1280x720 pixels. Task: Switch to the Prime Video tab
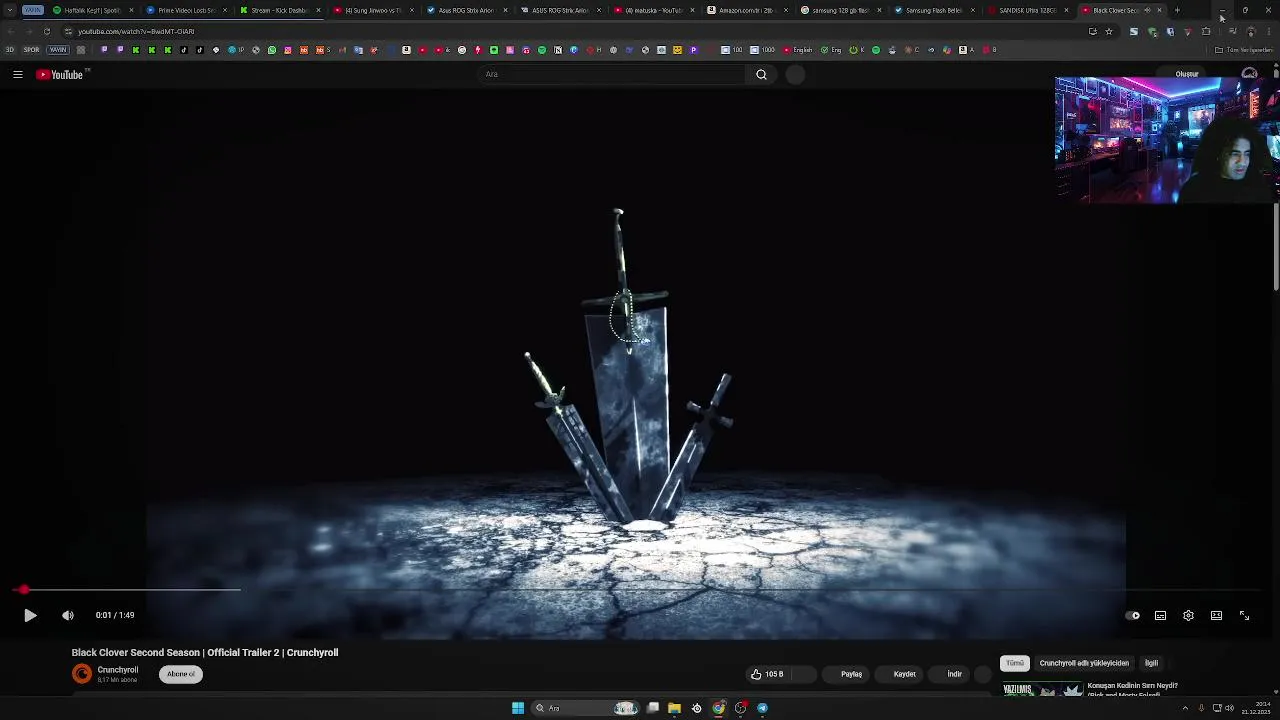point(187,10)
